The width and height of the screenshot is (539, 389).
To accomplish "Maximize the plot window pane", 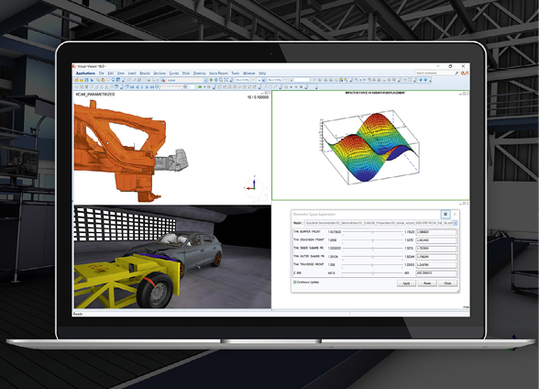I will point(464,93).
